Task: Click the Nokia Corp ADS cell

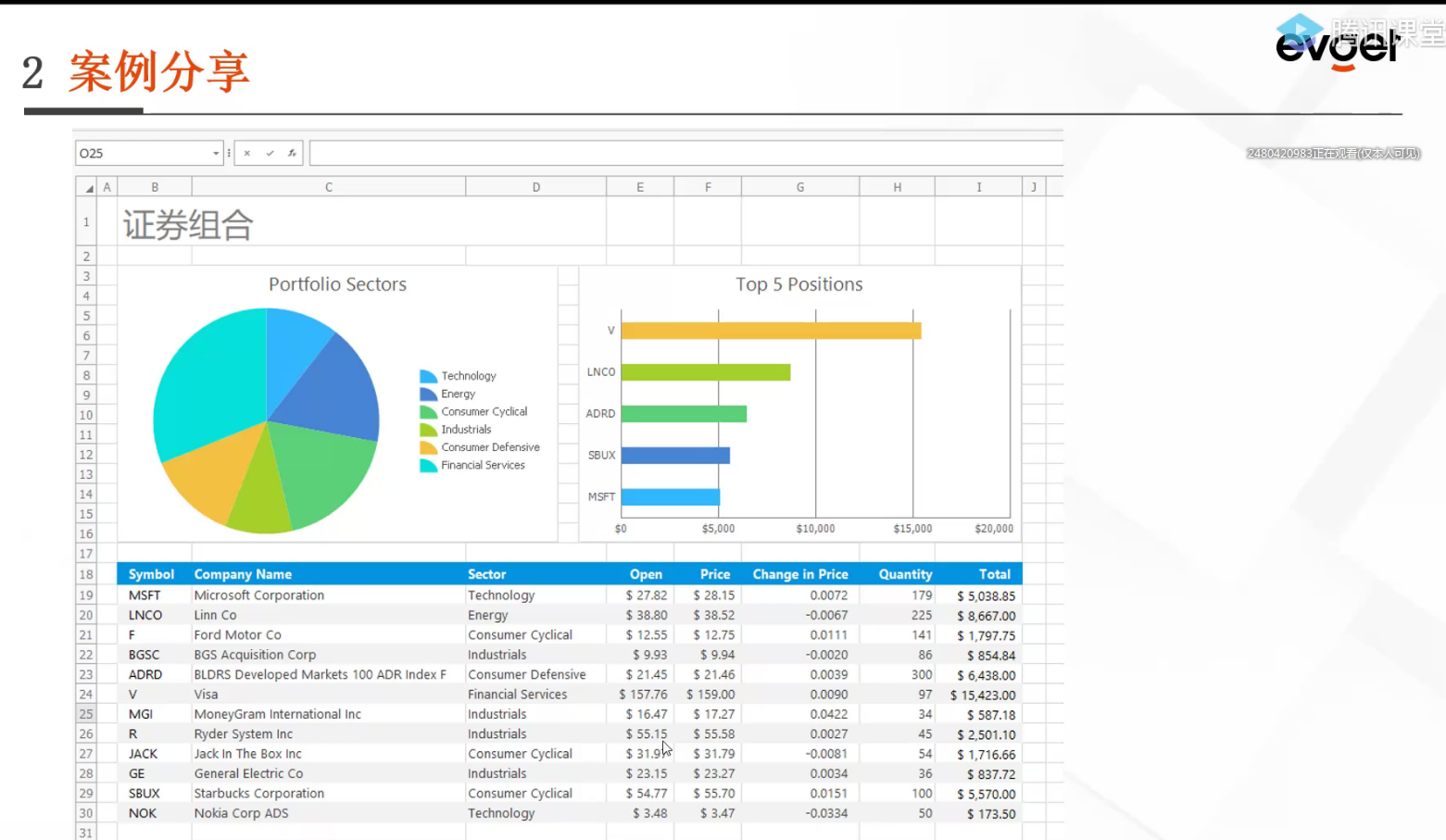Action: pos(329,813)
